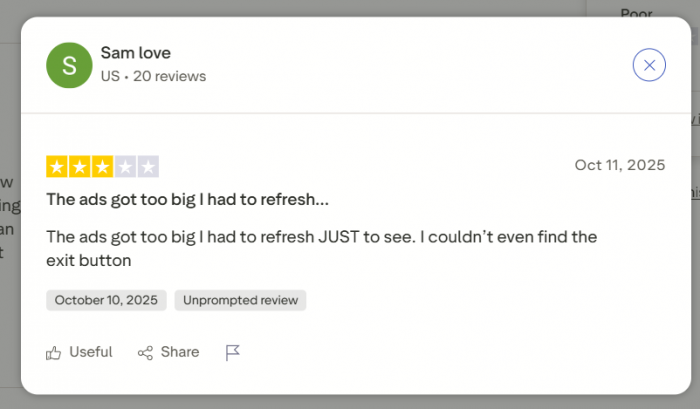Image resolution: width=700 pixels, height=409 pixels.
Task: Click the 'Unprompted review' tag
Action: 240,300
